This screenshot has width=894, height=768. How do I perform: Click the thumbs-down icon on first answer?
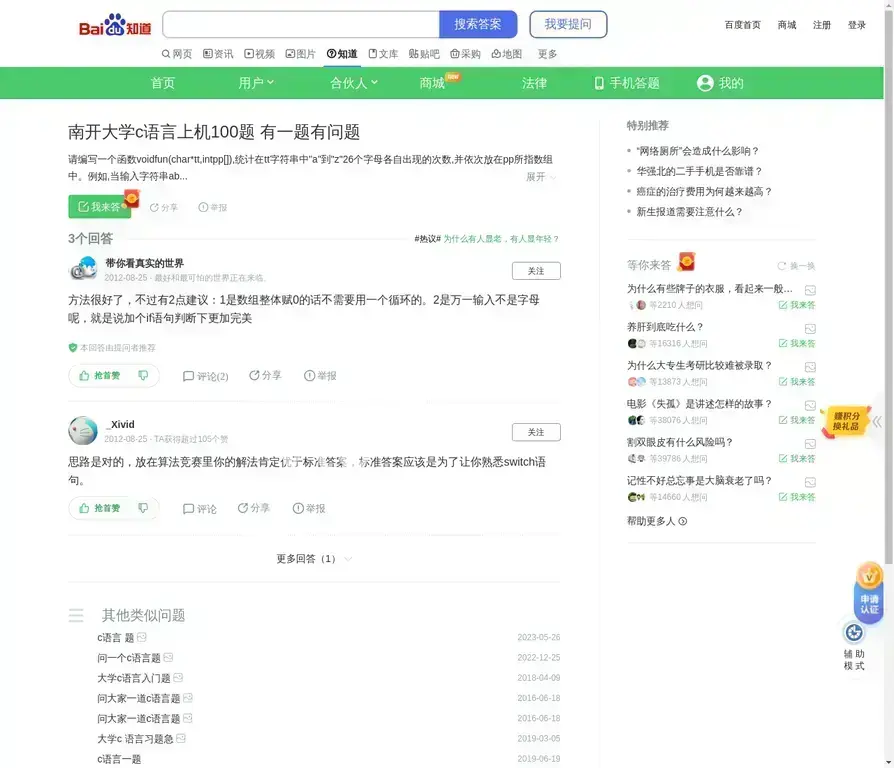(x=143, y=376)
